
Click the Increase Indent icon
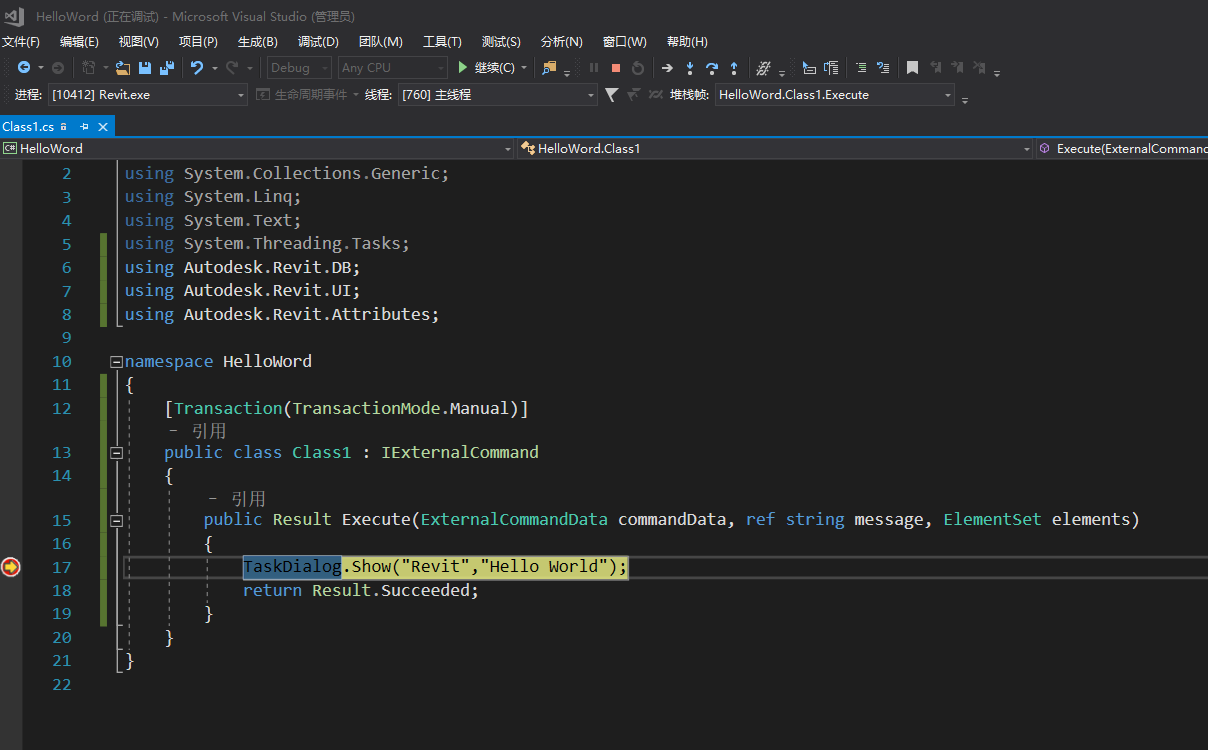(x=861, y=68)
